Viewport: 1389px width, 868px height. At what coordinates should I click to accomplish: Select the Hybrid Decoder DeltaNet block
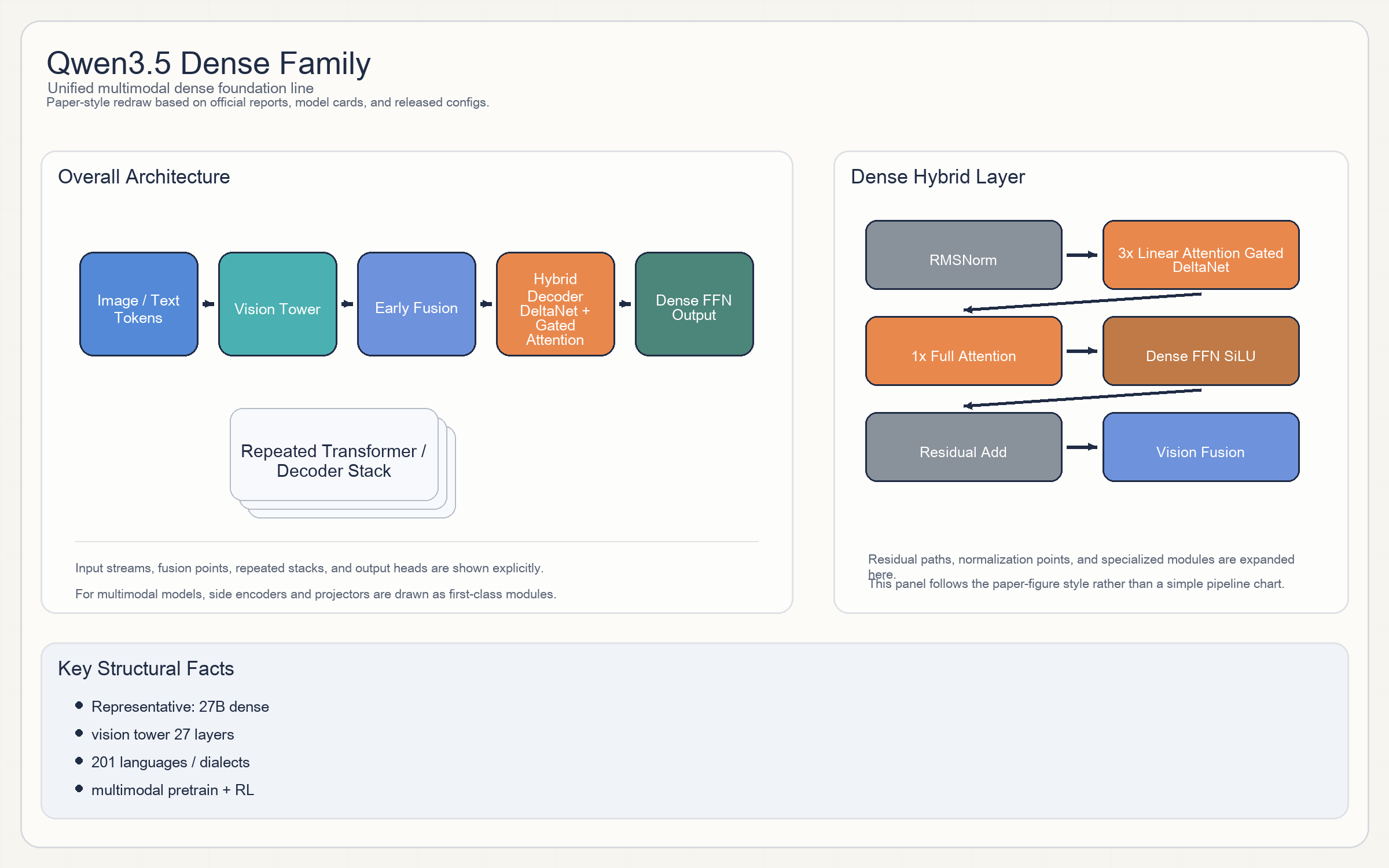[x=555, y=304]
